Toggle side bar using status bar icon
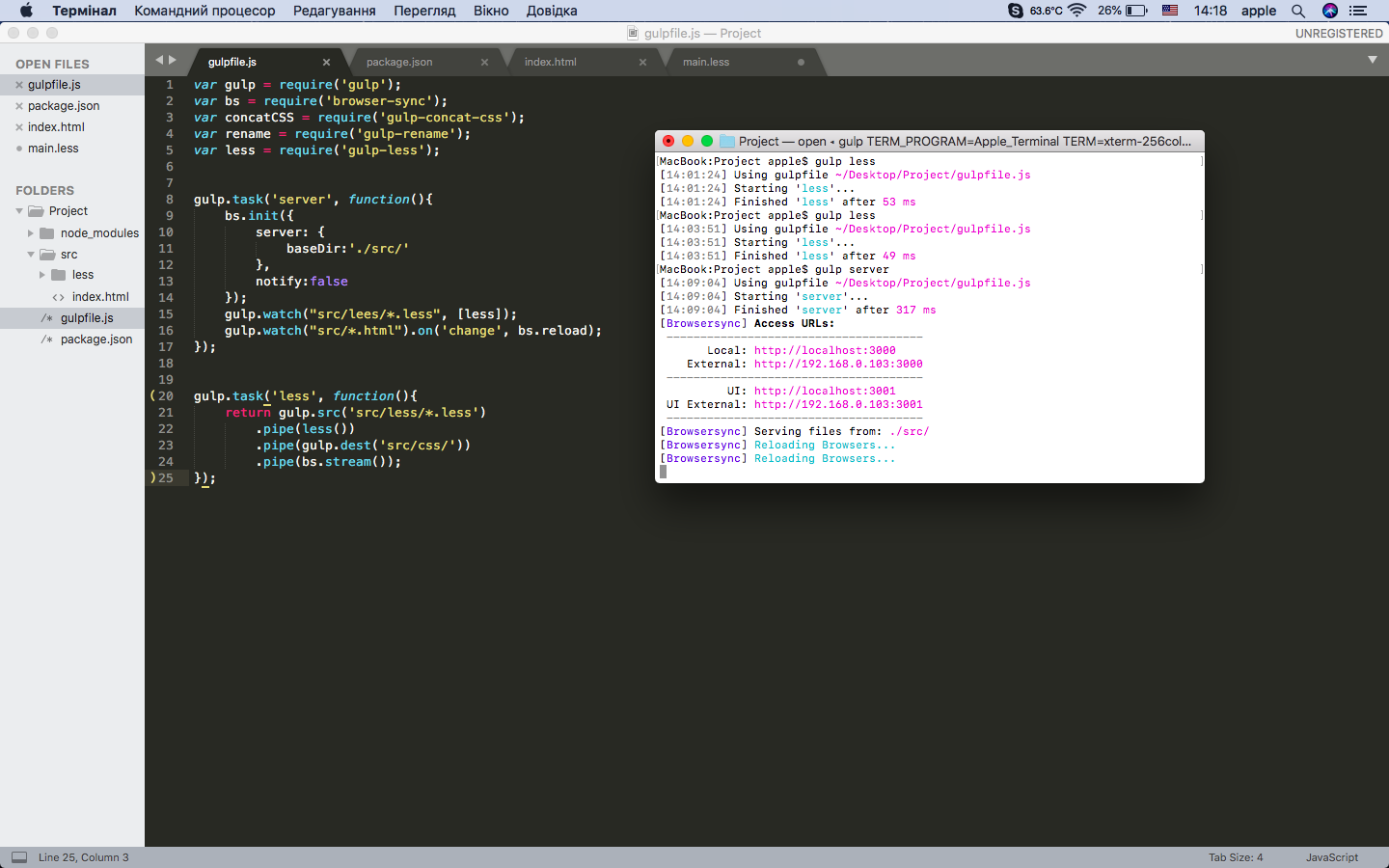Viewport: 1389px width, 868px height. pyautogui.click(x=19, y=857)
